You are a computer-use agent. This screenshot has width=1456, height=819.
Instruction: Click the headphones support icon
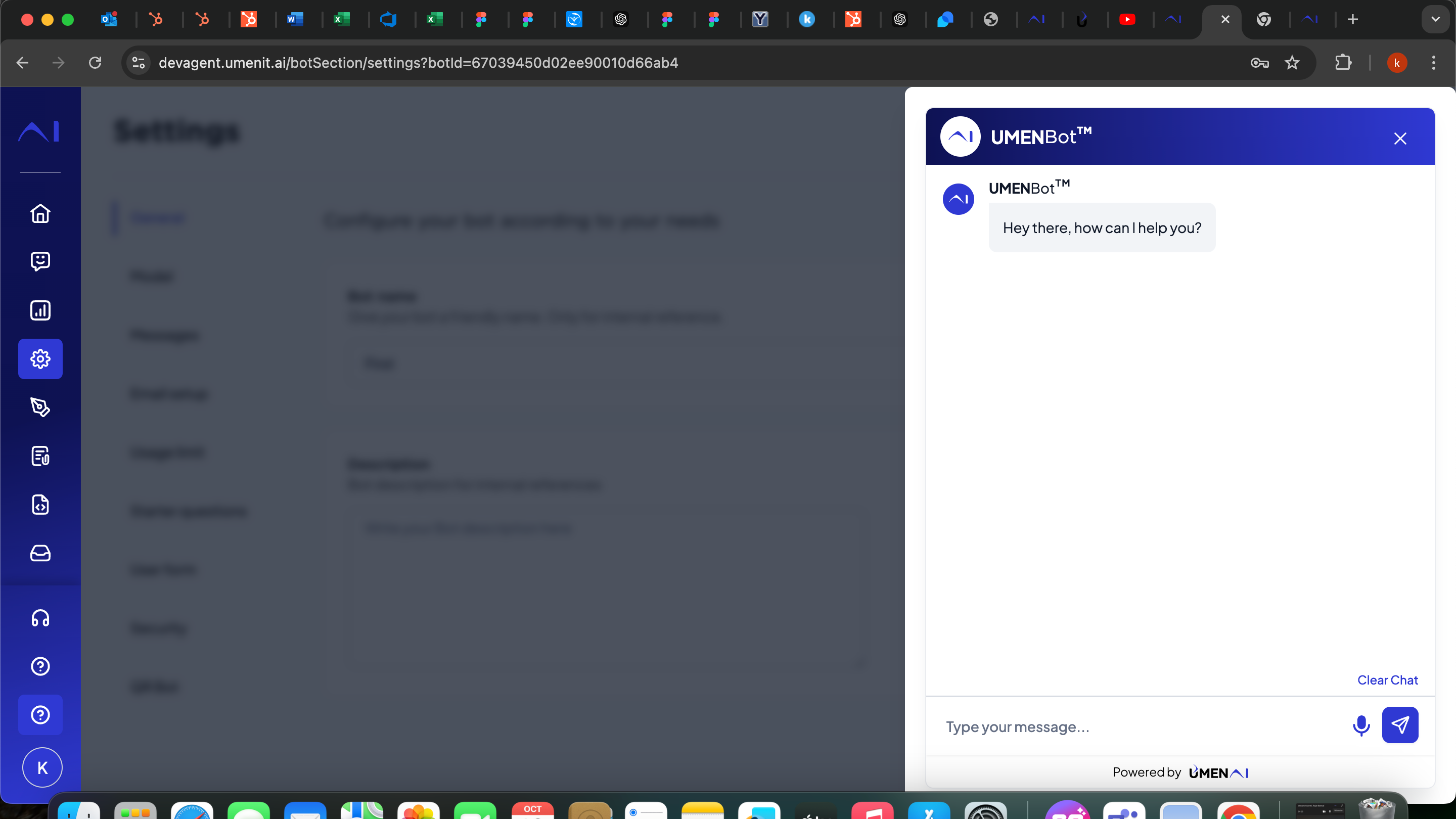(x=40, y=618)
